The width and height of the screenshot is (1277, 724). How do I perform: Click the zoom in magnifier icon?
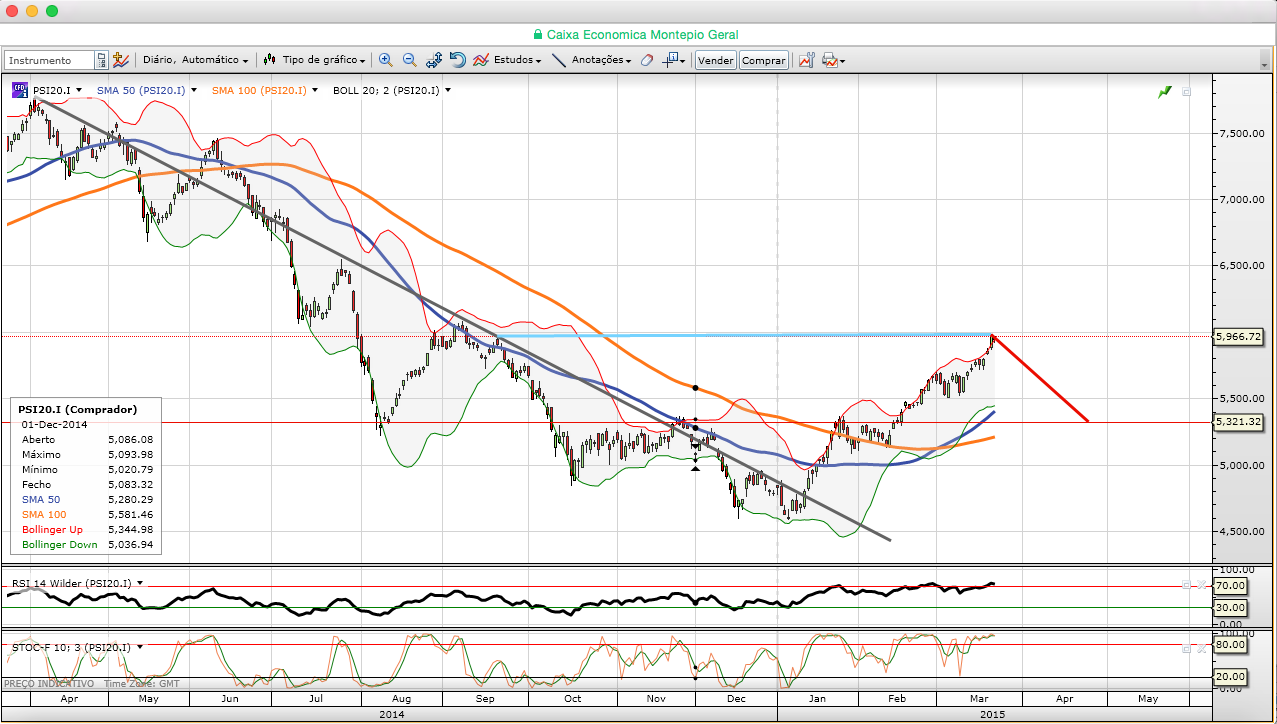(386, 60)
